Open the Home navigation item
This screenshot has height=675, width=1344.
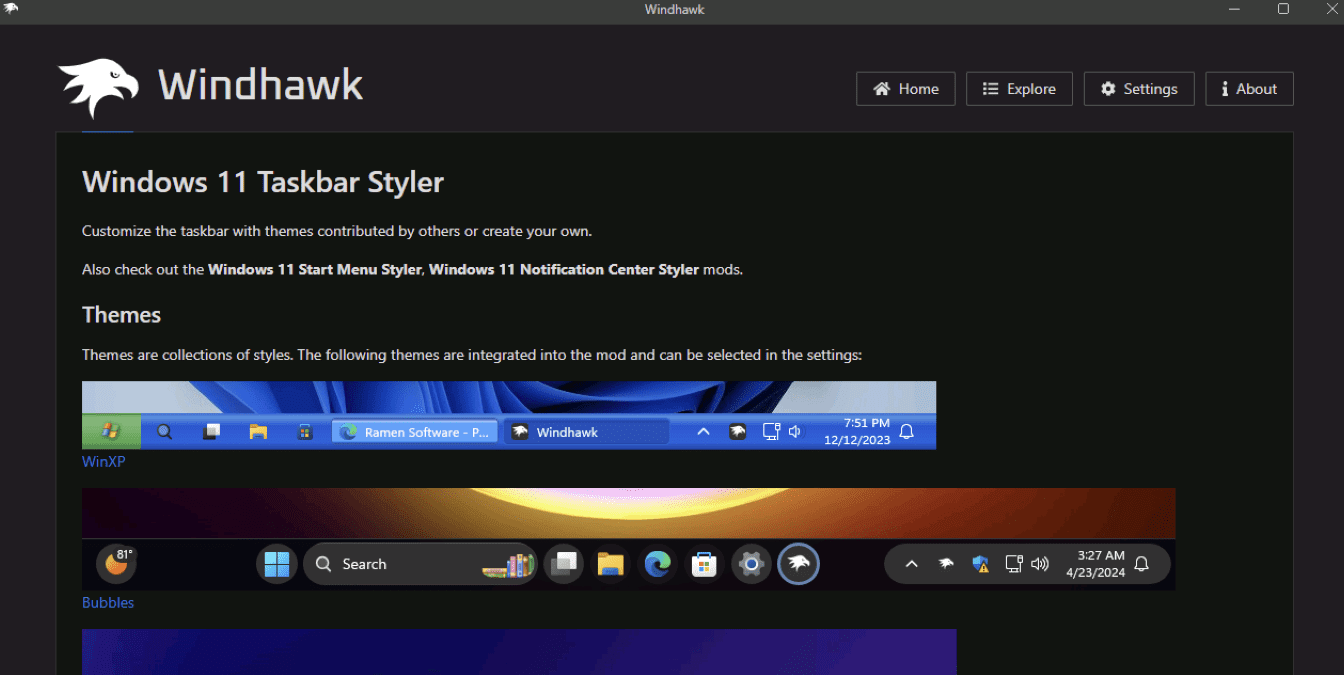905,88
